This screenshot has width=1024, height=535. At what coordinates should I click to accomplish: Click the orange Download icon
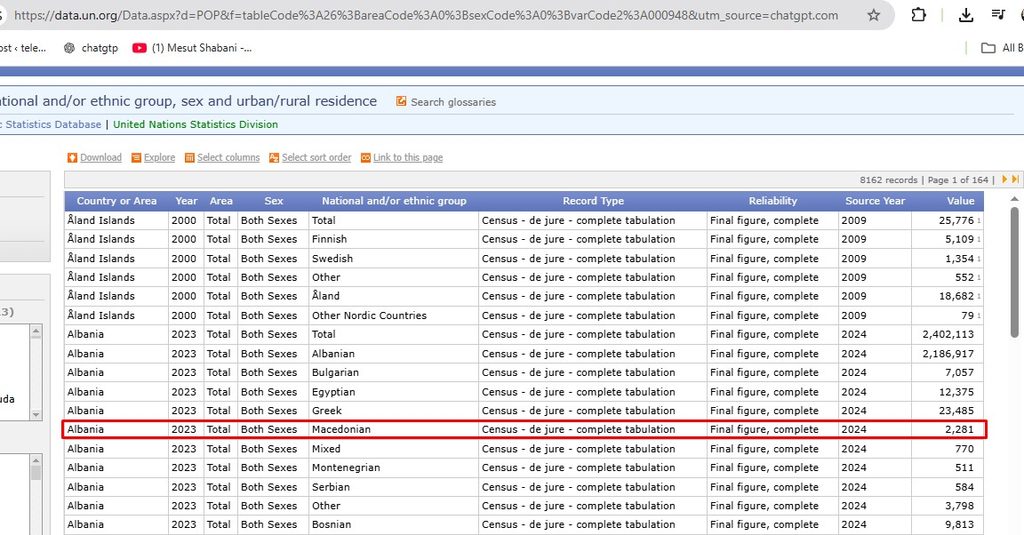(x=72, y=157)
